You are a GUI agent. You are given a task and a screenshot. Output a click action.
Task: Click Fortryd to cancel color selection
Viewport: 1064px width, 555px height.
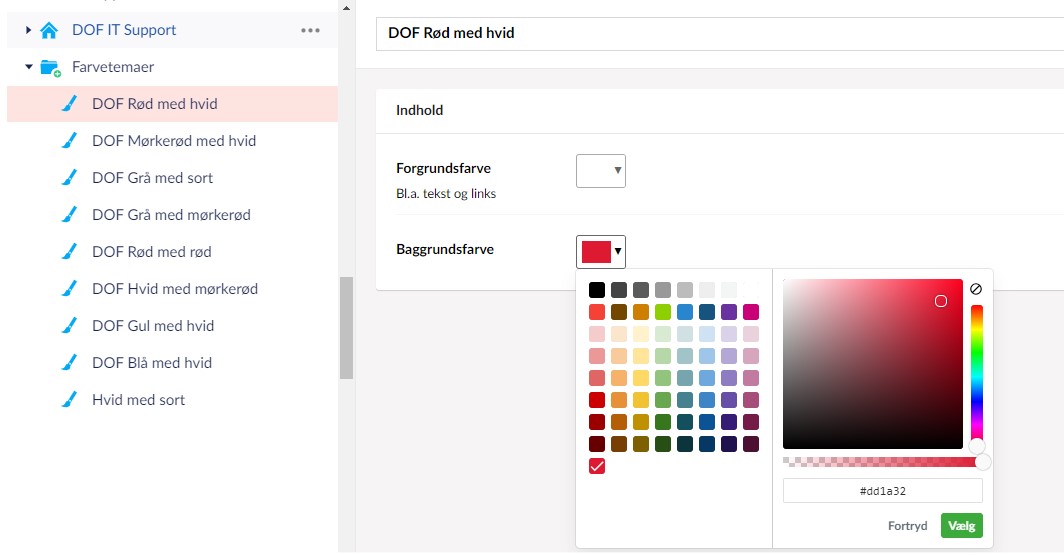coord(907,526)
